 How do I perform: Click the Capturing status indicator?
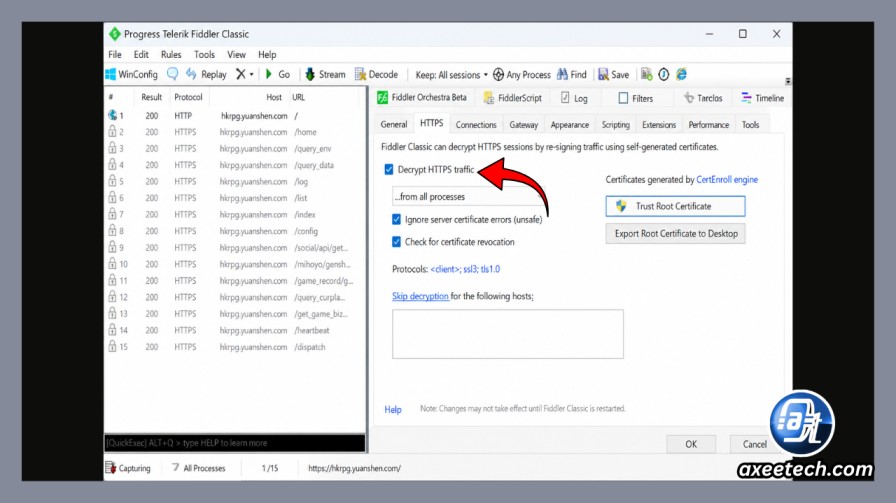coord(128,468)
